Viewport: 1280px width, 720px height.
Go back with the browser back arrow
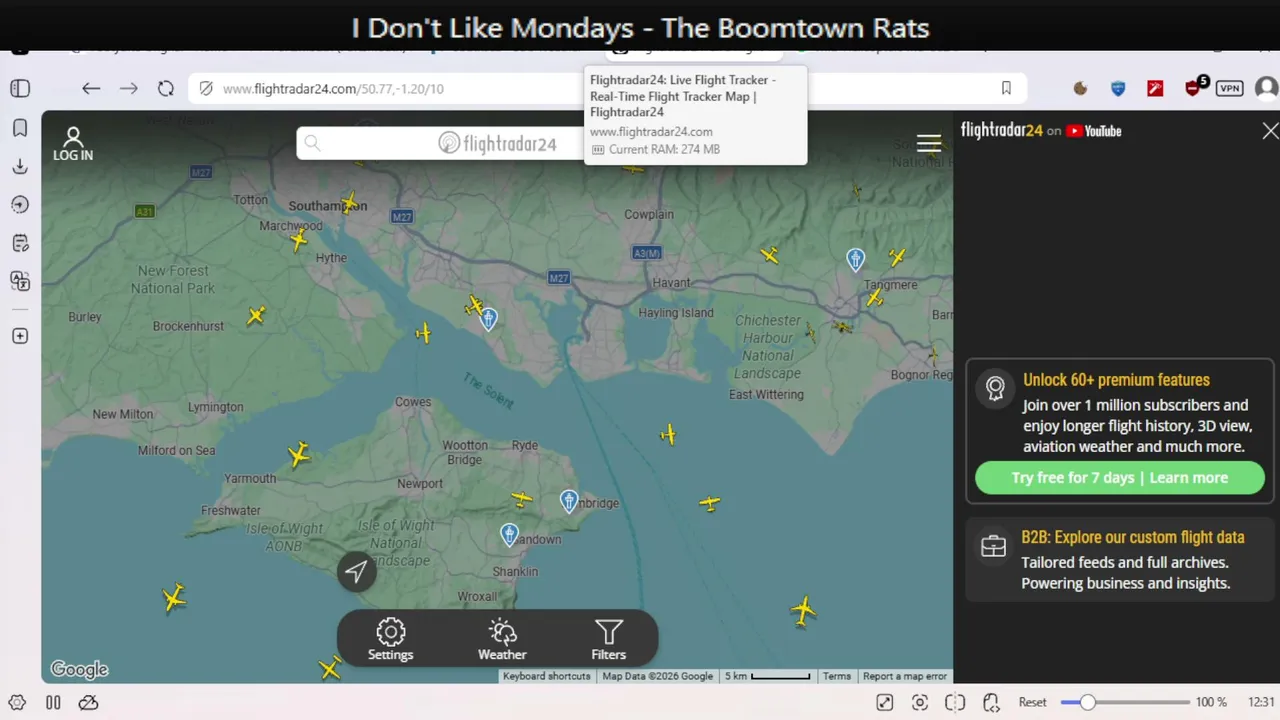tap(91, 88)
